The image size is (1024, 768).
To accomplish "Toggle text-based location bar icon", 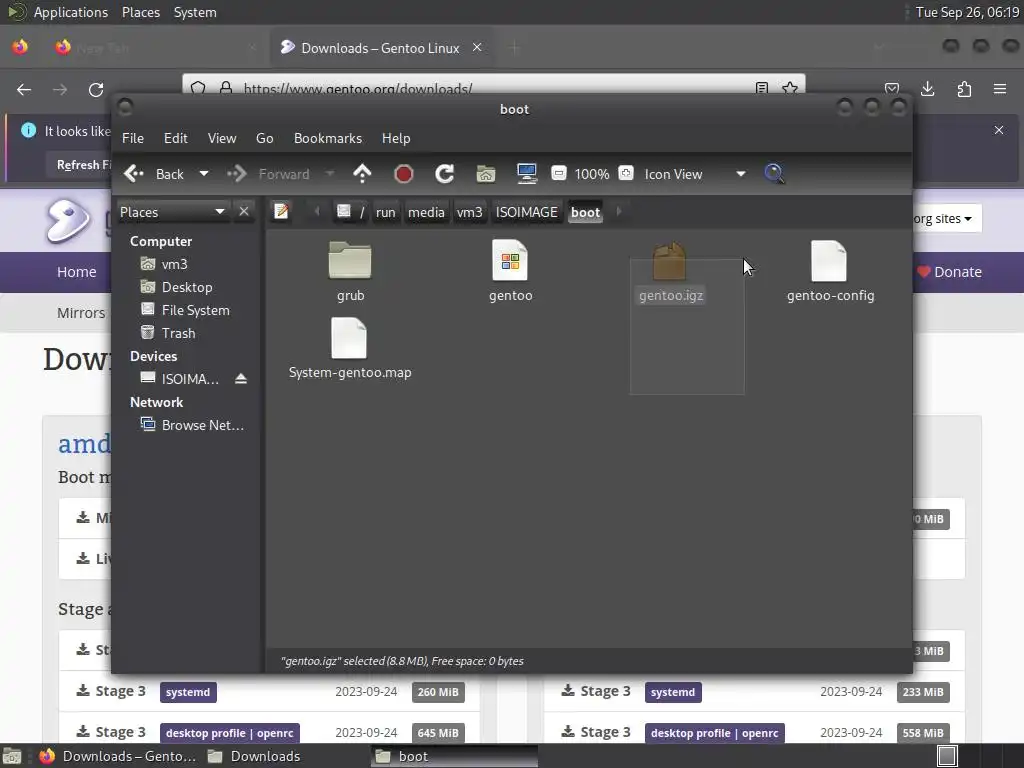I will [281, 212].
